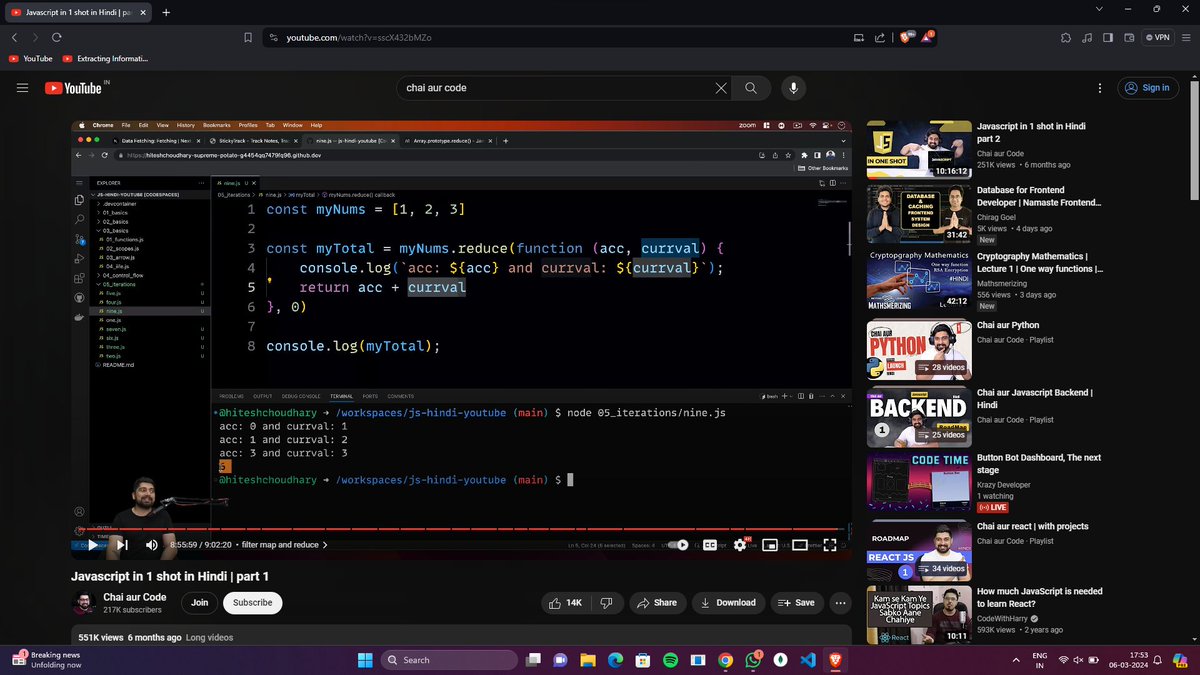This screenshot has height=675, width=1200.
Task: Play the YouTube video
Action: [93, 545]
